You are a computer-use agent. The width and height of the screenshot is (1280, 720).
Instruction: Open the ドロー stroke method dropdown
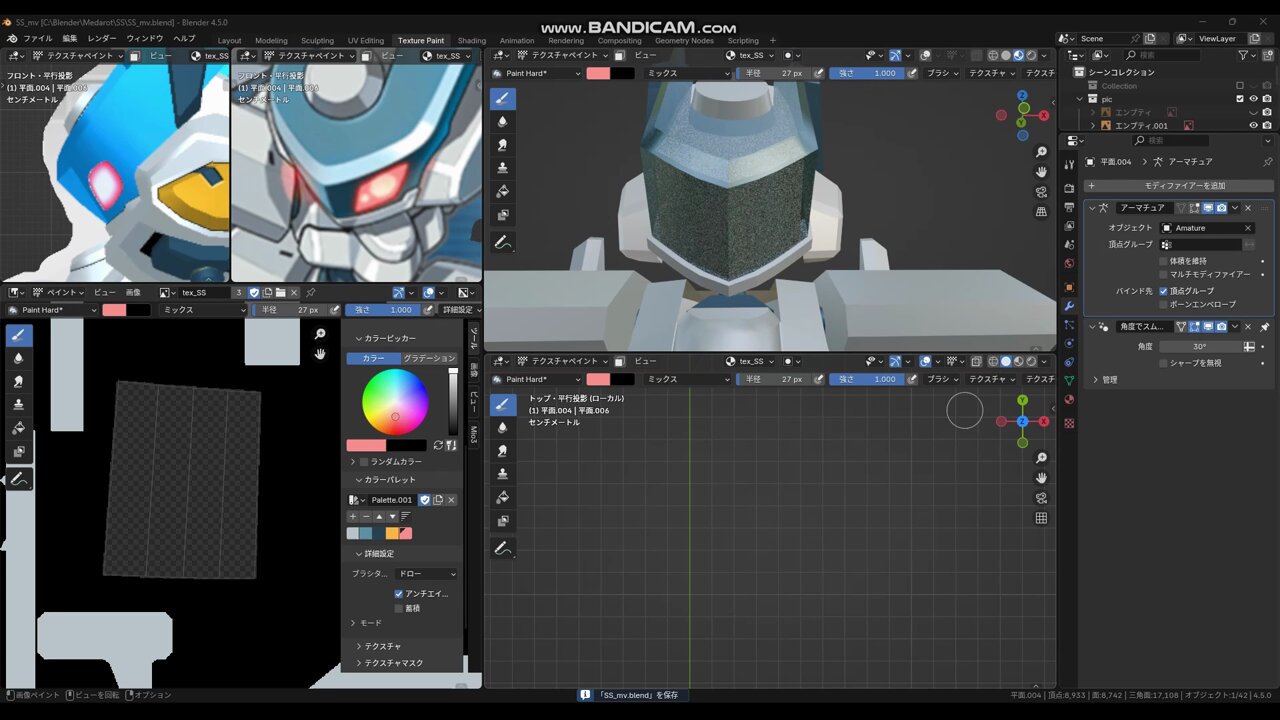pyautogui.click(x=427, y=574)
